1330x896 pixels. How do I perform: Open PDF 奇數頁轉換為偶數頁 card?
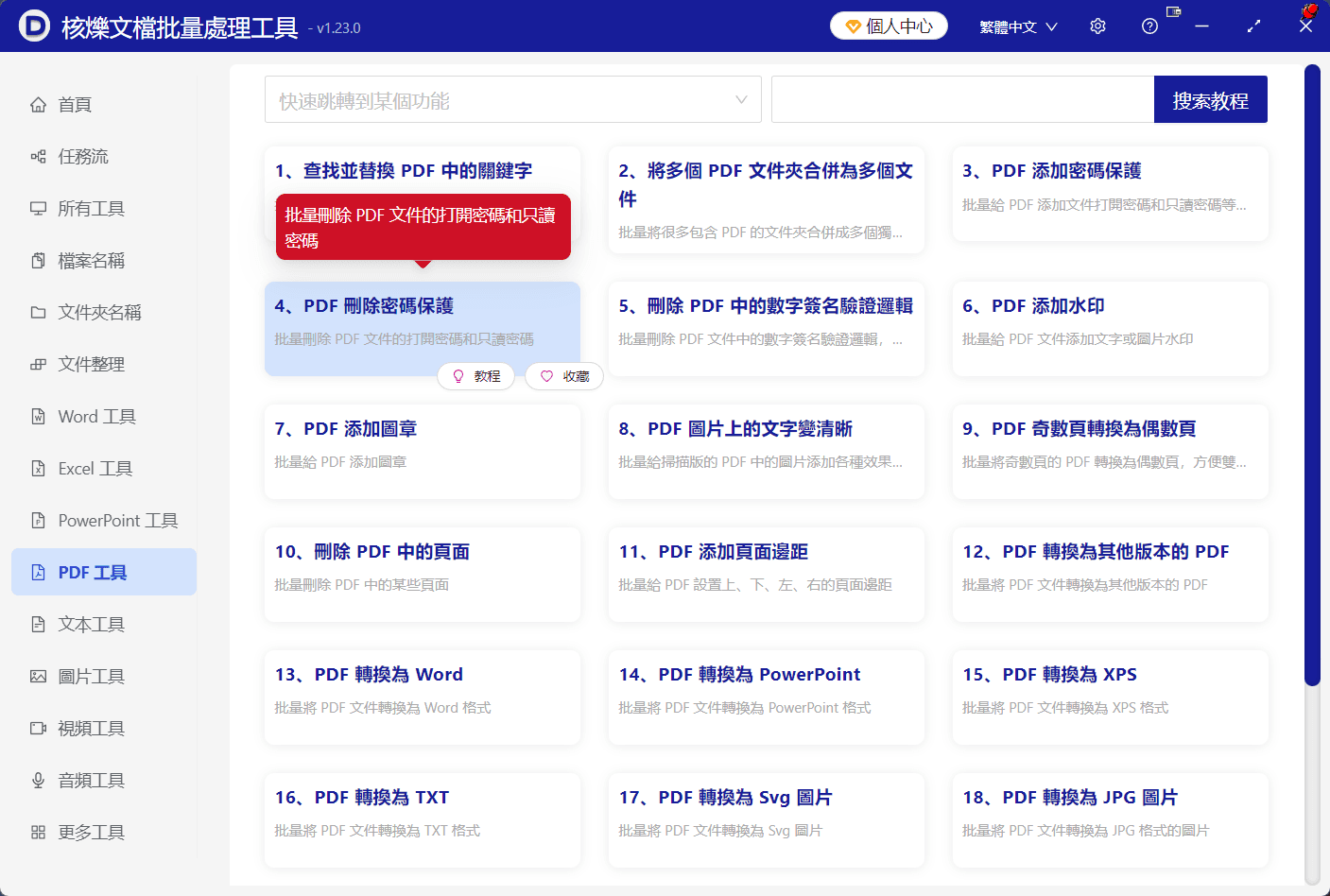click(x=1111, y=452)
